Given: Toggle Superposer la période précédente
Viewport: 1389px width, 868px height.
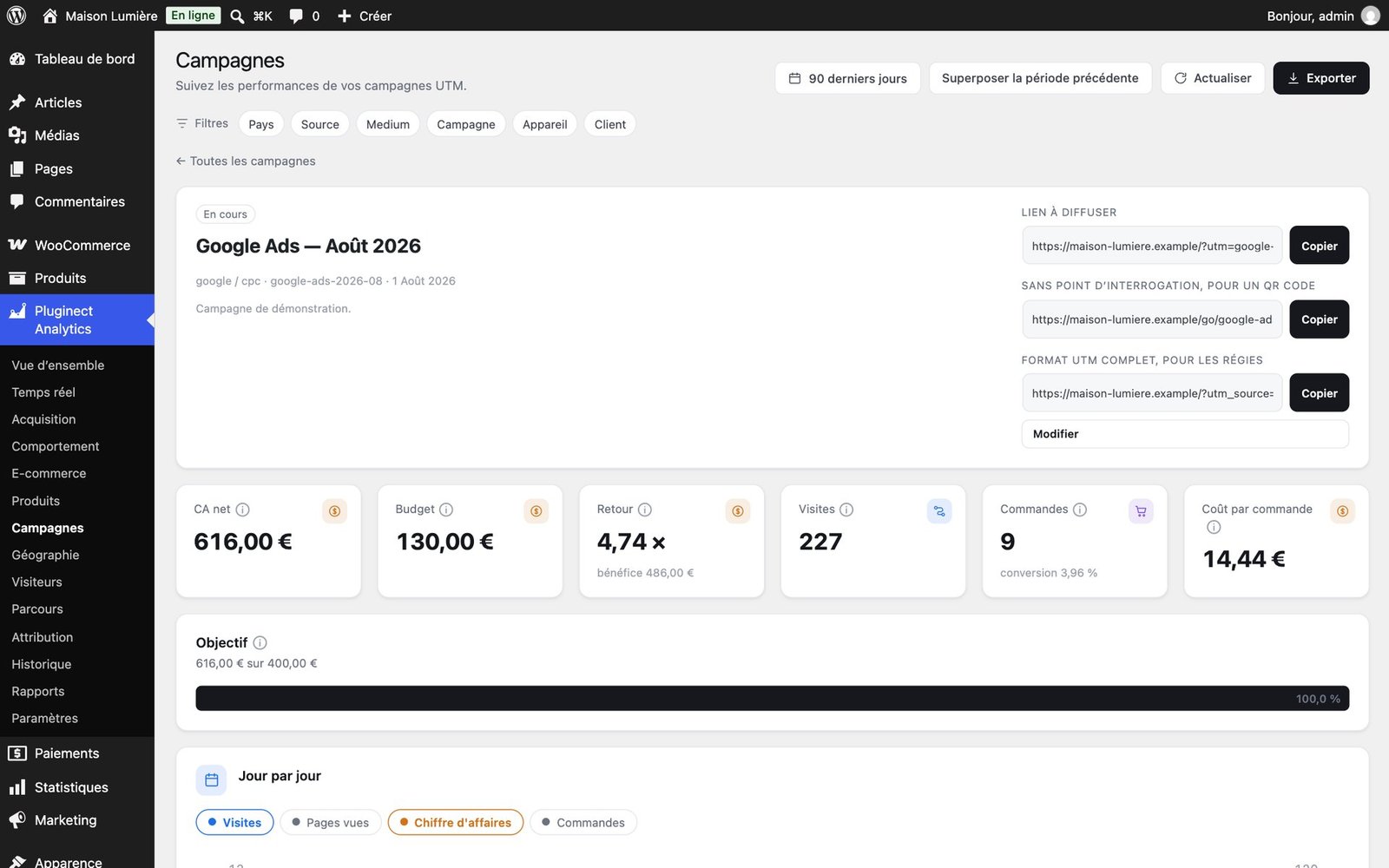Looking at the screenshot, I should click(1040, 78).
